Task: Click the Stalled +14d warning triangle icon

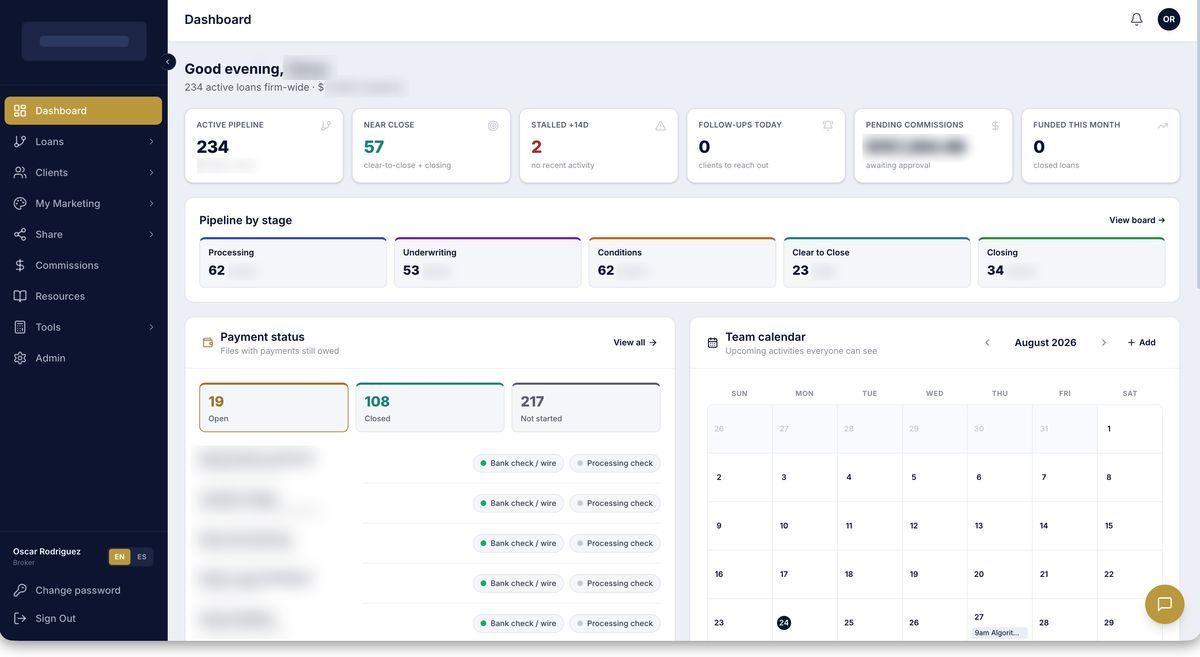Action: pyautogui.click(x=660, y=126)
